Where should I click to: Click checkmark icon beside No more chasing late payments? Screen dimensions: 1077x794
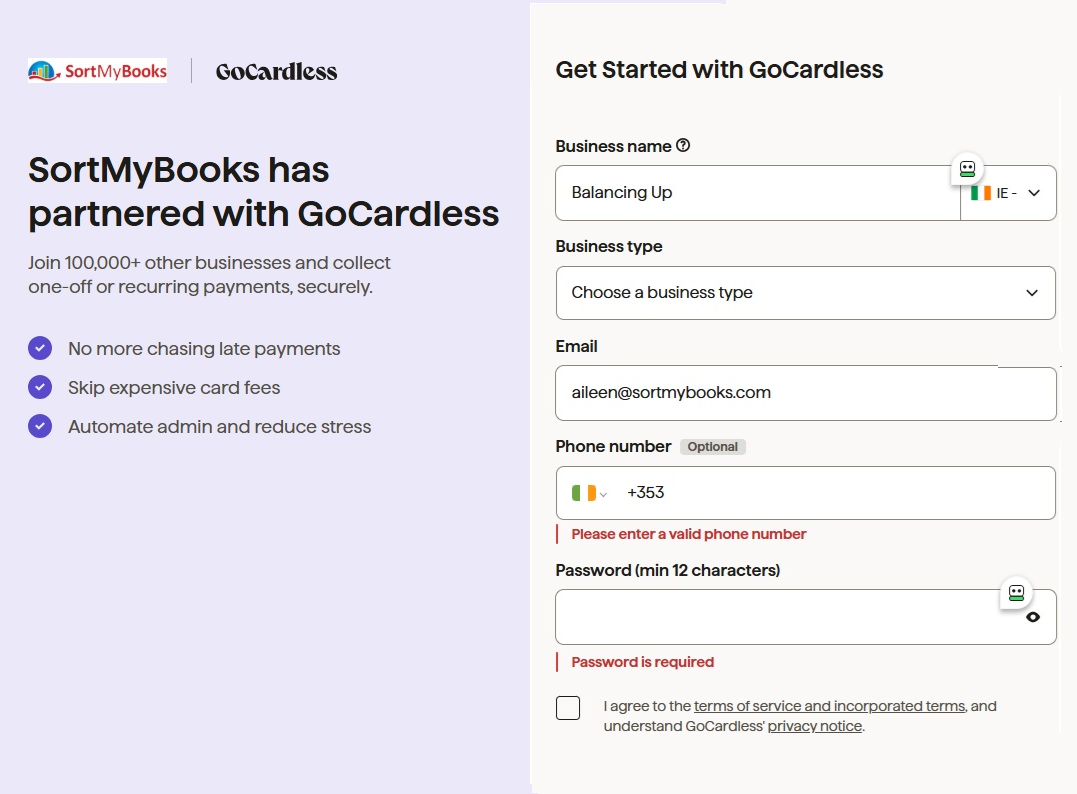coord(40,348)
